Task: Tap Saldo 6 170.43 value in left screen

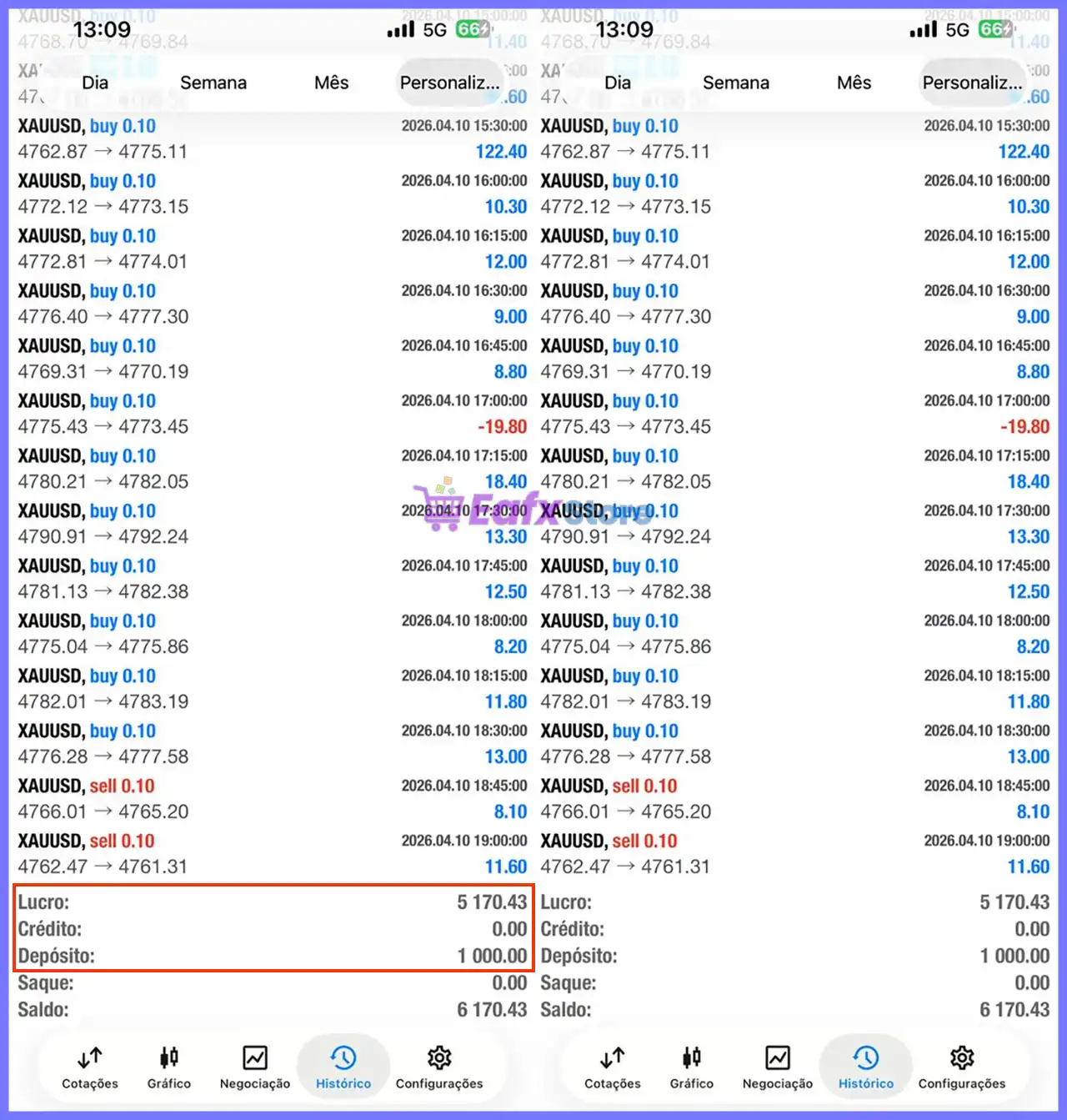Action: [x=492, y=1010]
